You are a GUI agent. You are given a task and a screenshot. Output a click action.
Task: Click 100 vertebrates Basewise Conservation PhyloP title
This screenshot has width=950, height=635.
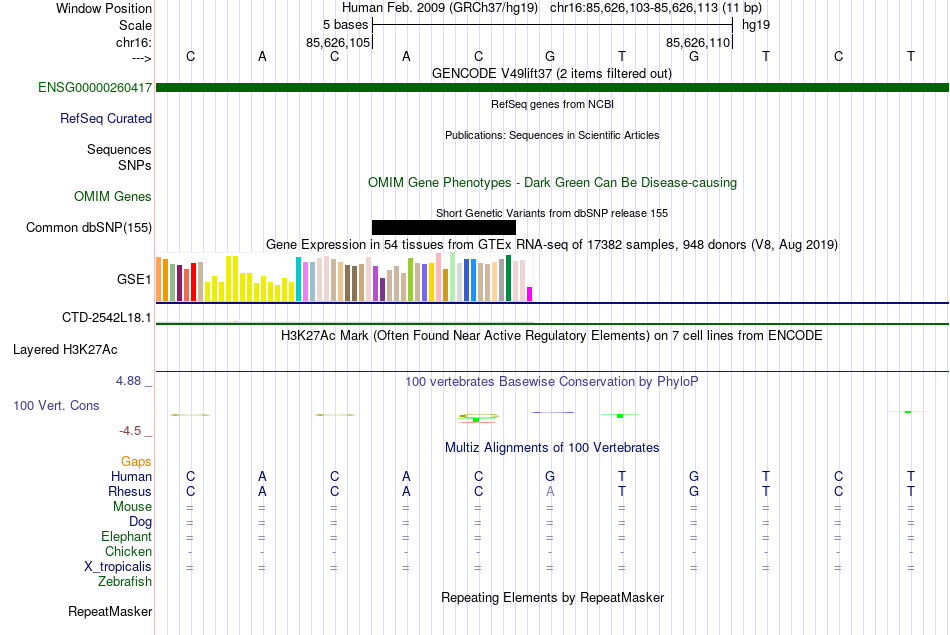tap(552, 382)
